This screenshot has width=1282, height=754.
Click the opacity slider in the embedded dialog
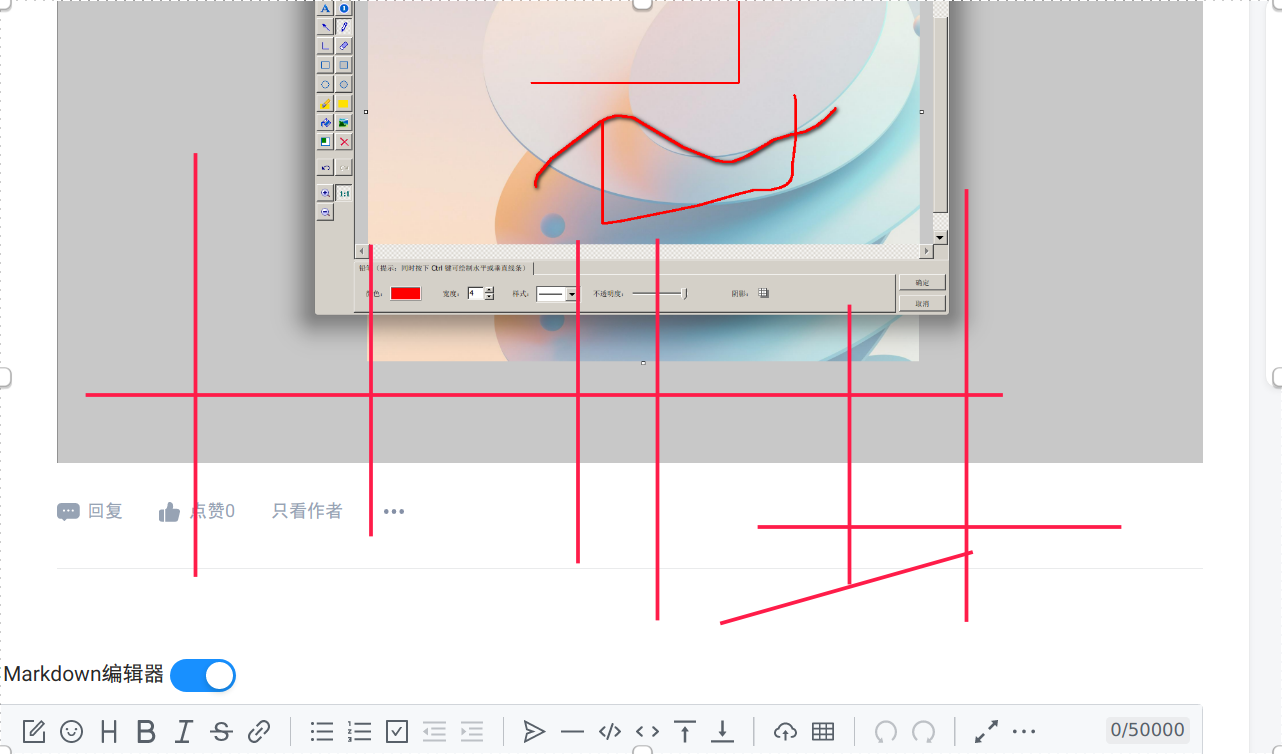(x=659, y=293)
